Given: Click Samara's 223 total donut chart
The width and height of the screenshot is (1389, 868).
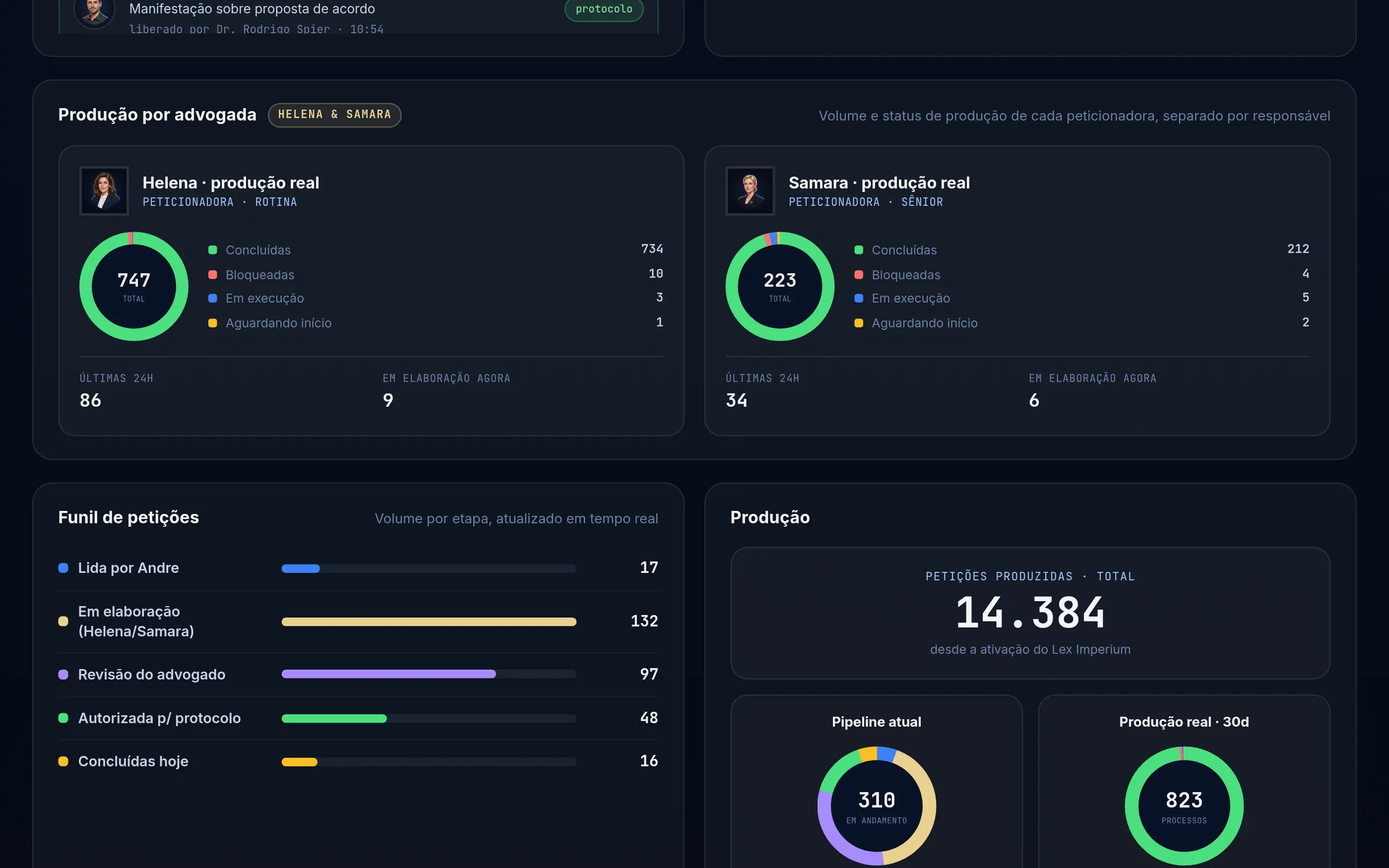Looking at the screenshot, I should 780,286.
